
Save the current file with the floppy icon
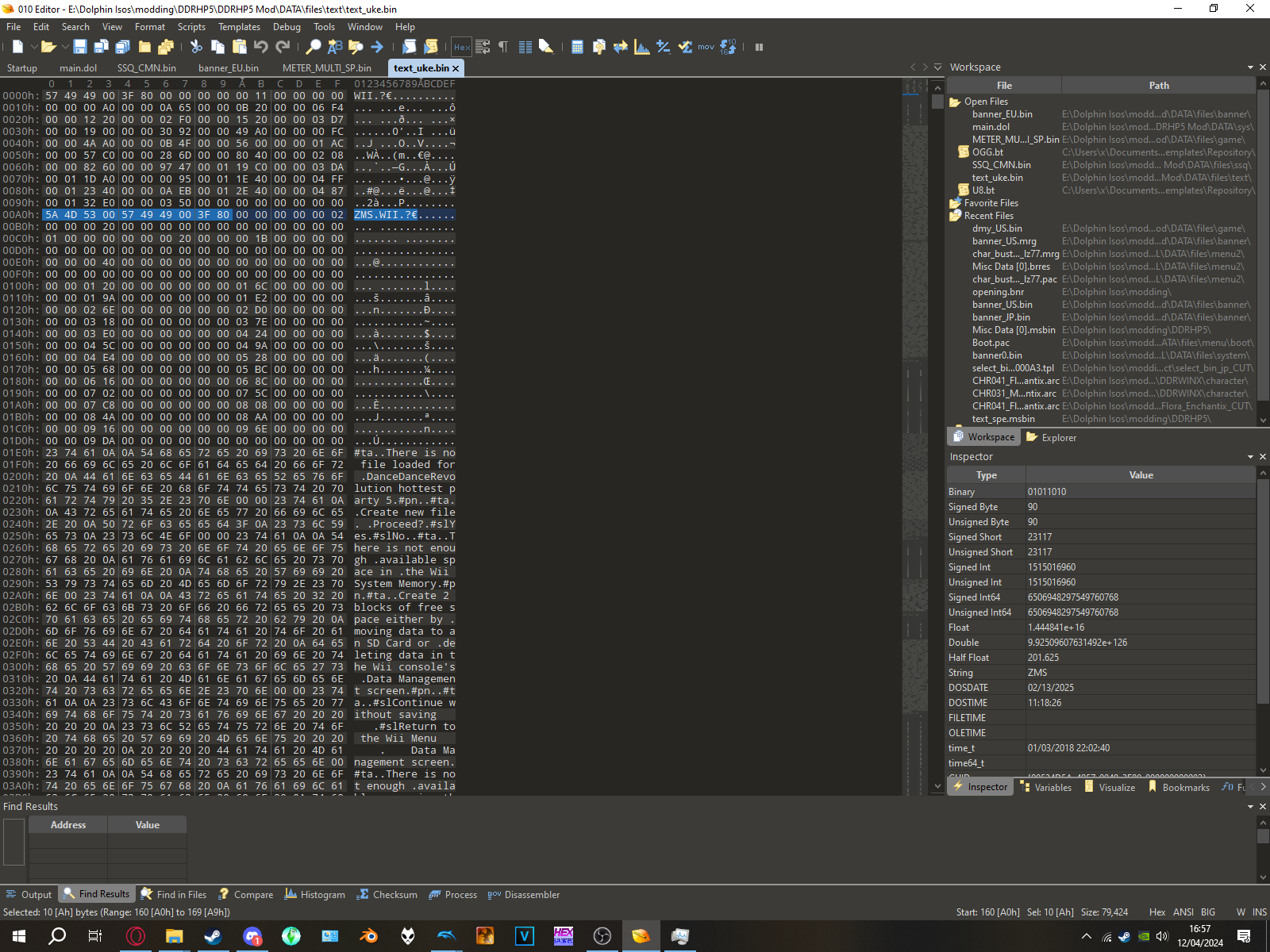pos(80,47)
